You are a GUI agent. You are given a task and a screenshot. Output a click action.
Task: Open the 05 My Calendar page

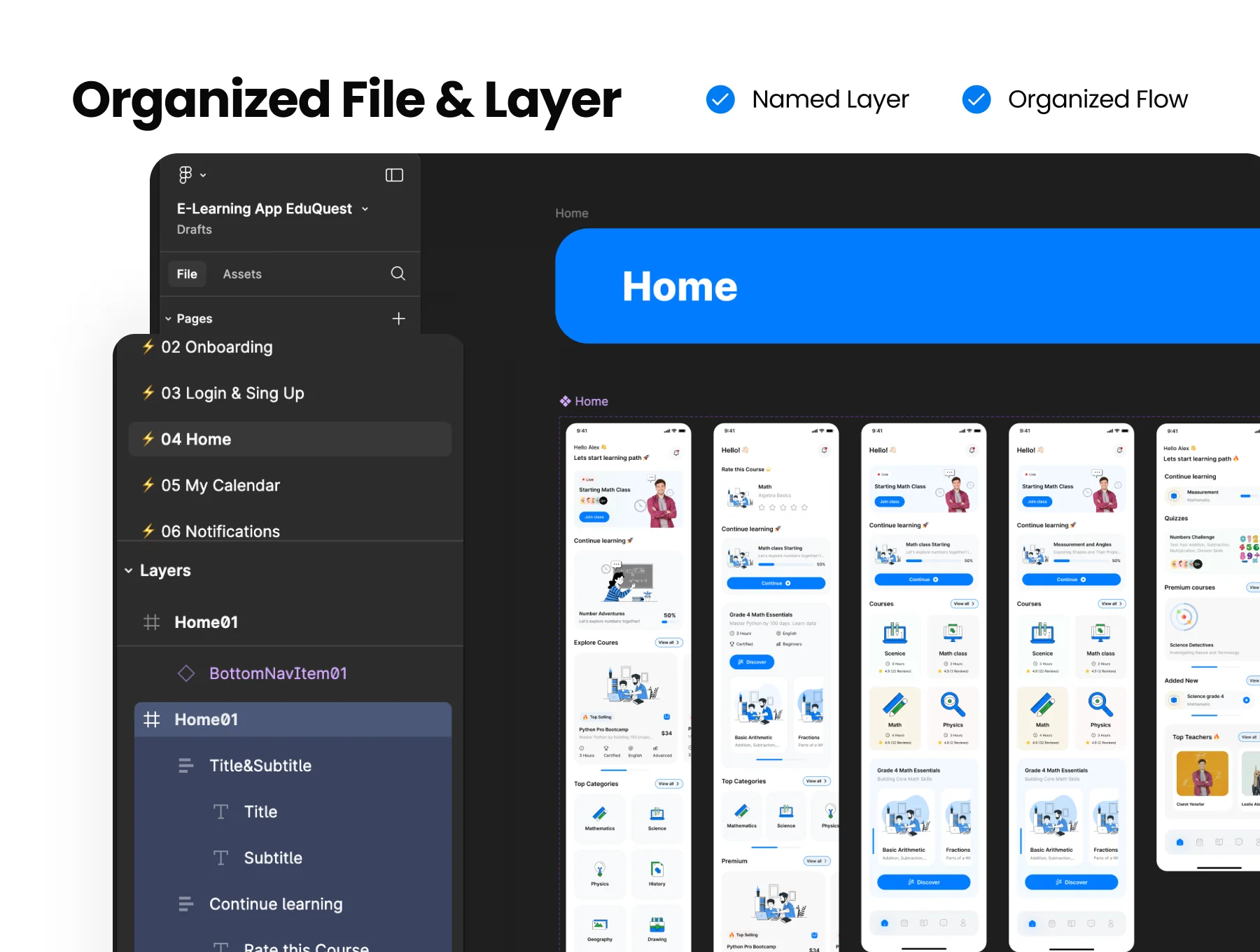[x=220, y=485]
